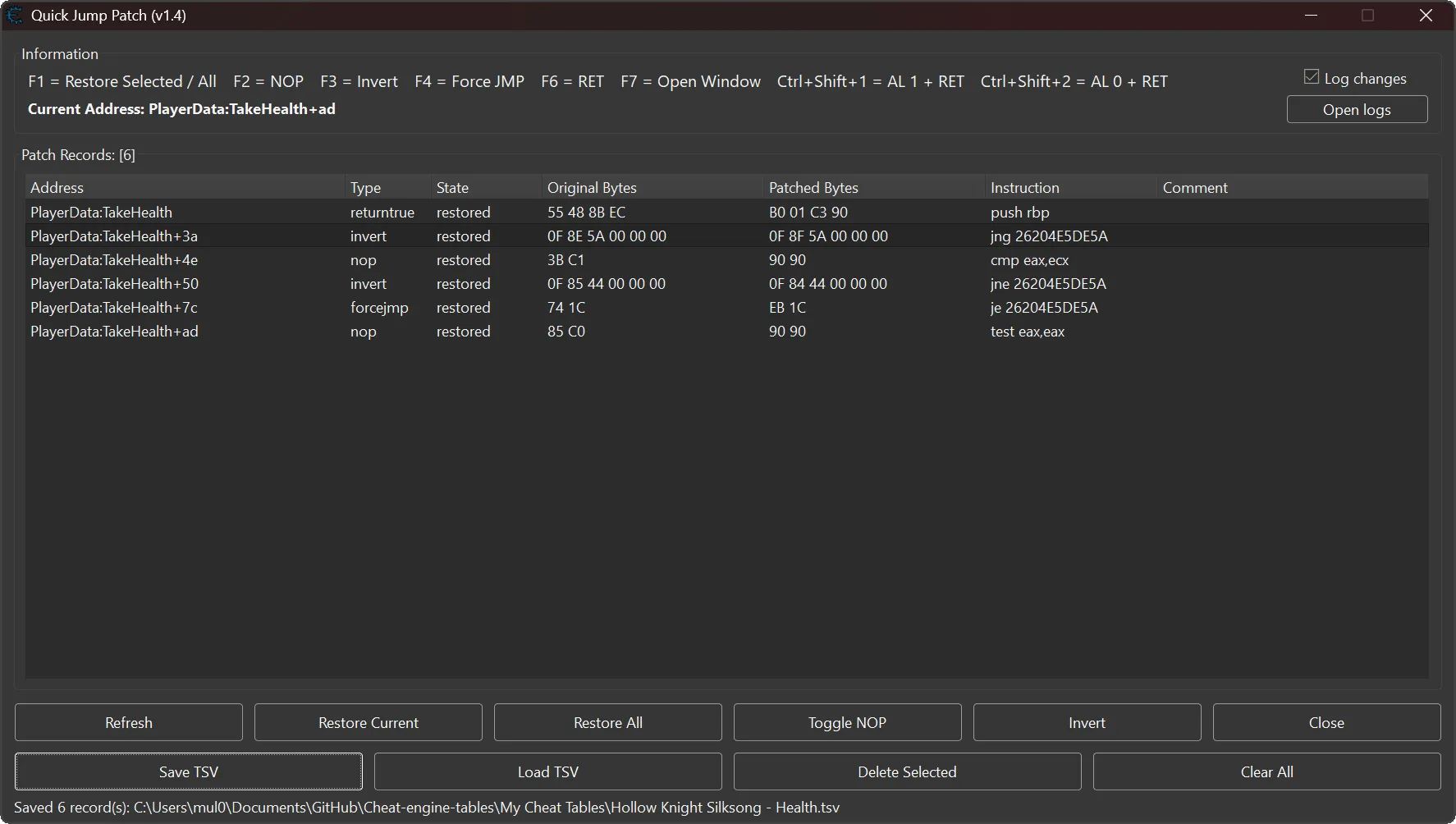Sort by State column header

pyautogui.click(x=486, y=187)
